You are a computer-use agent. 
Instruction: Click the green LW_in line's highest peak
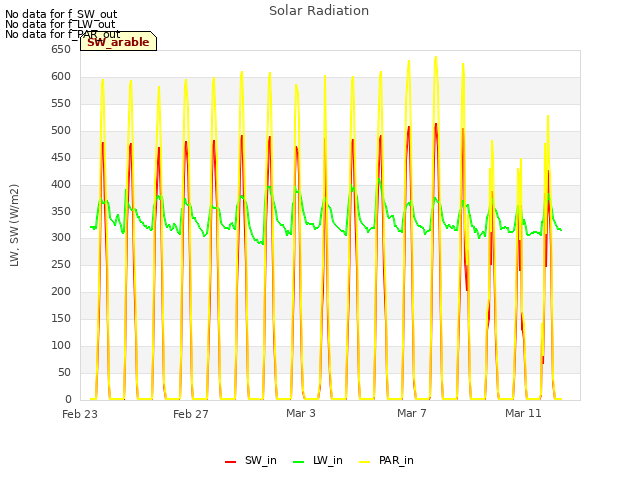click(379, 179)
